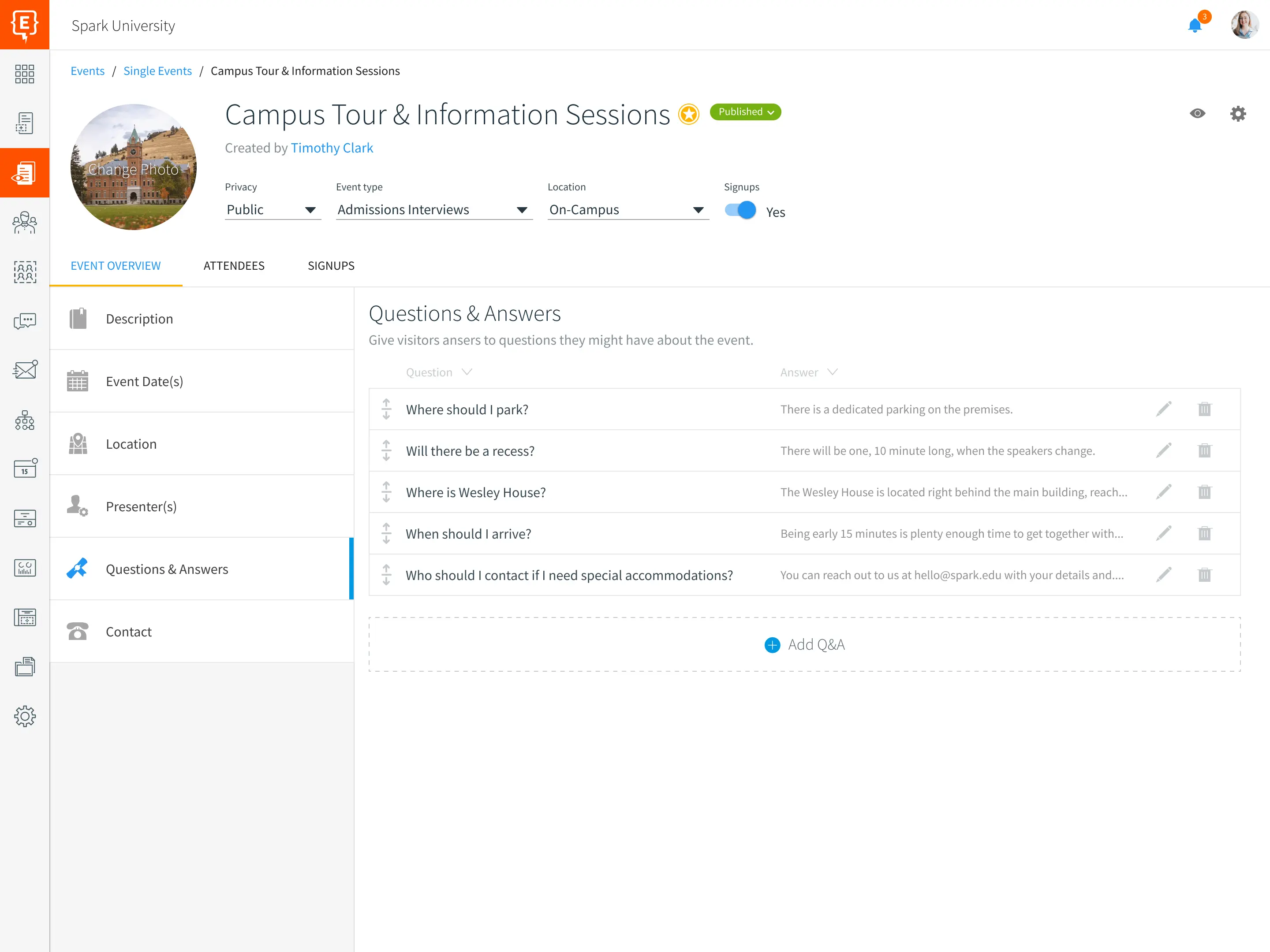
Task: Select the 'There is a dedicated parking' answer text
Action: [x=896, y=409]
